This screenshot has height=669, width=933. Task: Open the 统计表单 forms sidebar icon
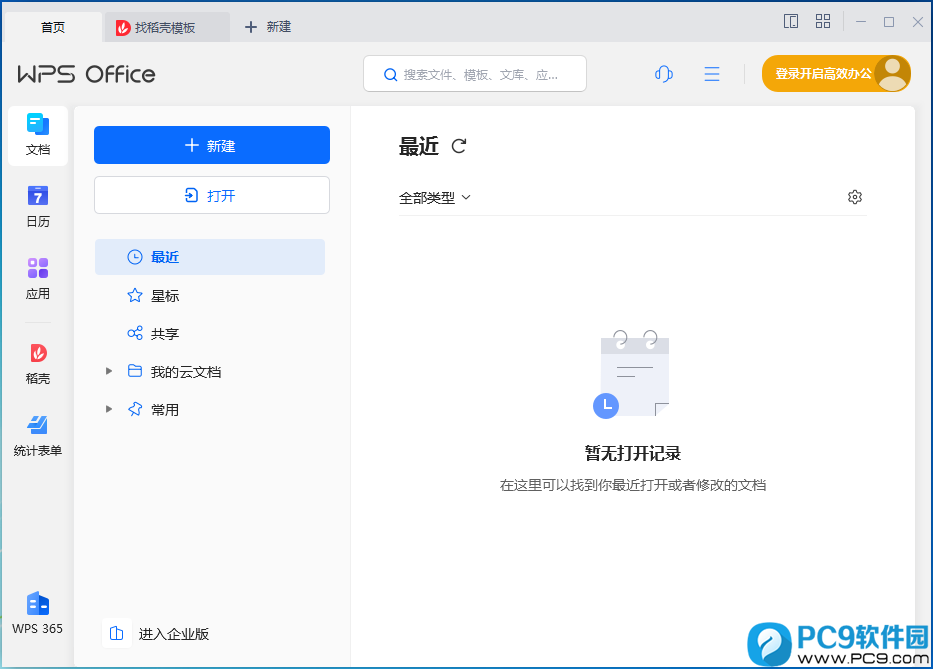[x=37, y=436]
